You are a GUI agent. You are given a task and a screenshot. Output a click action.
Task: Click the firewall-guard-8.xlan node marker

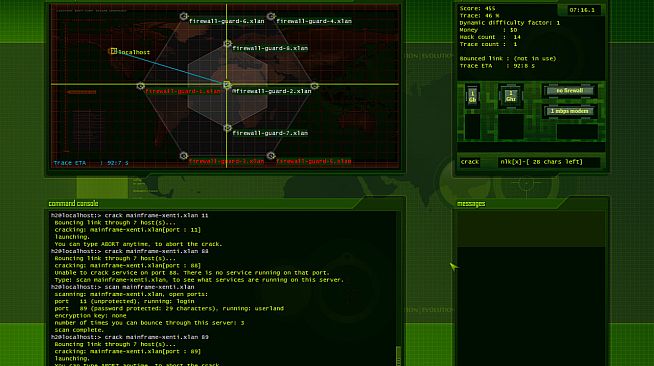coord(227,44)
